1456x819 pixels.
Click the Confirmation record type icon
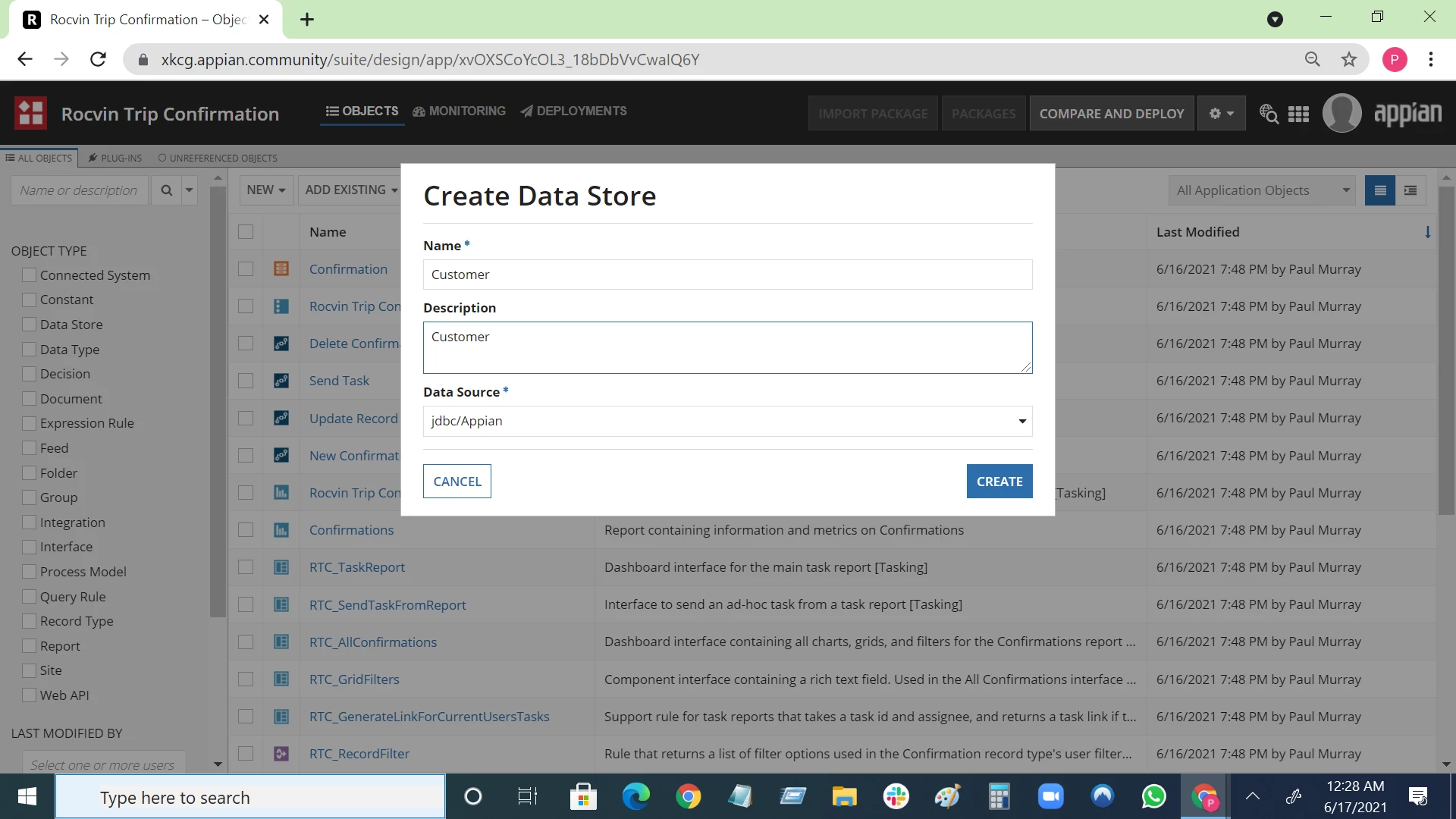pyautogui.click(x=281, y=269)
